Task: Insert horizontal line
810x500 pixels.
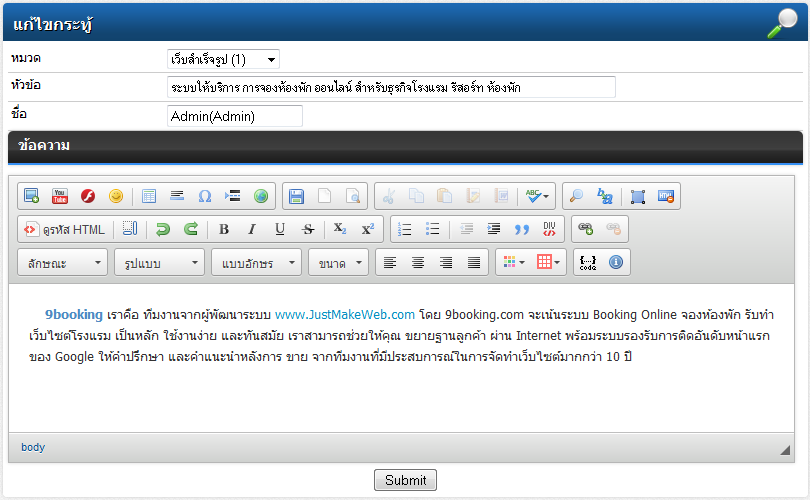Action: click(177, 196)
